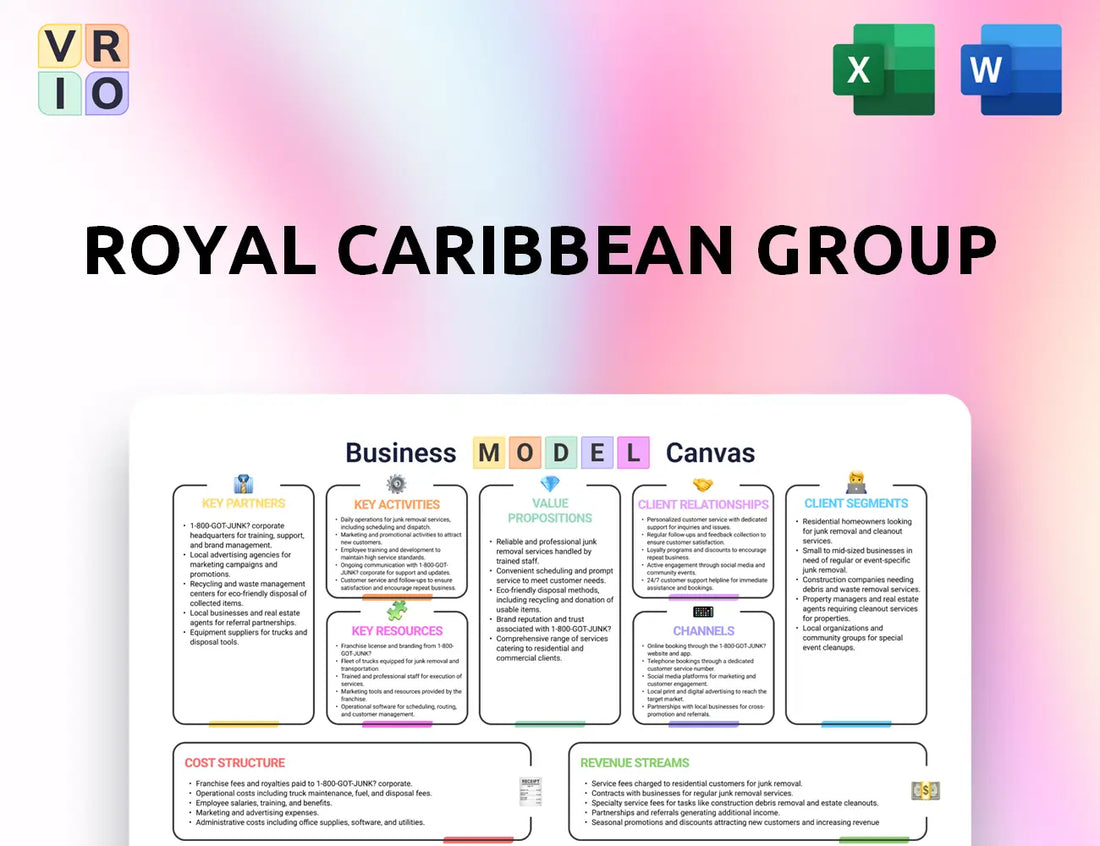This screenshot has height=846, width=1100.
Task: Click 'Employee salaries, training, and benefits' bullet
Action: click(263, 803)
